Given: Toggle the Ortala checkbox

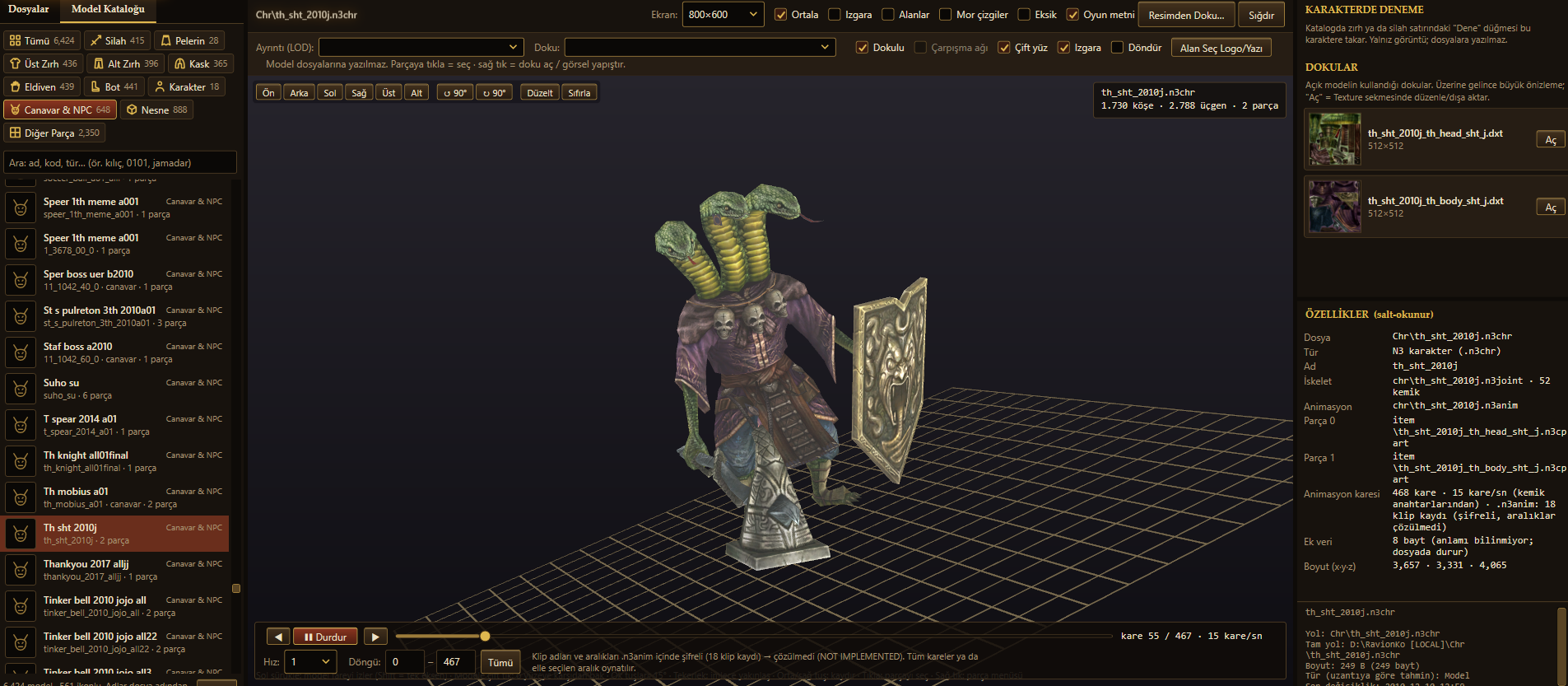Looking at the screenshot, I should point(781,15).
